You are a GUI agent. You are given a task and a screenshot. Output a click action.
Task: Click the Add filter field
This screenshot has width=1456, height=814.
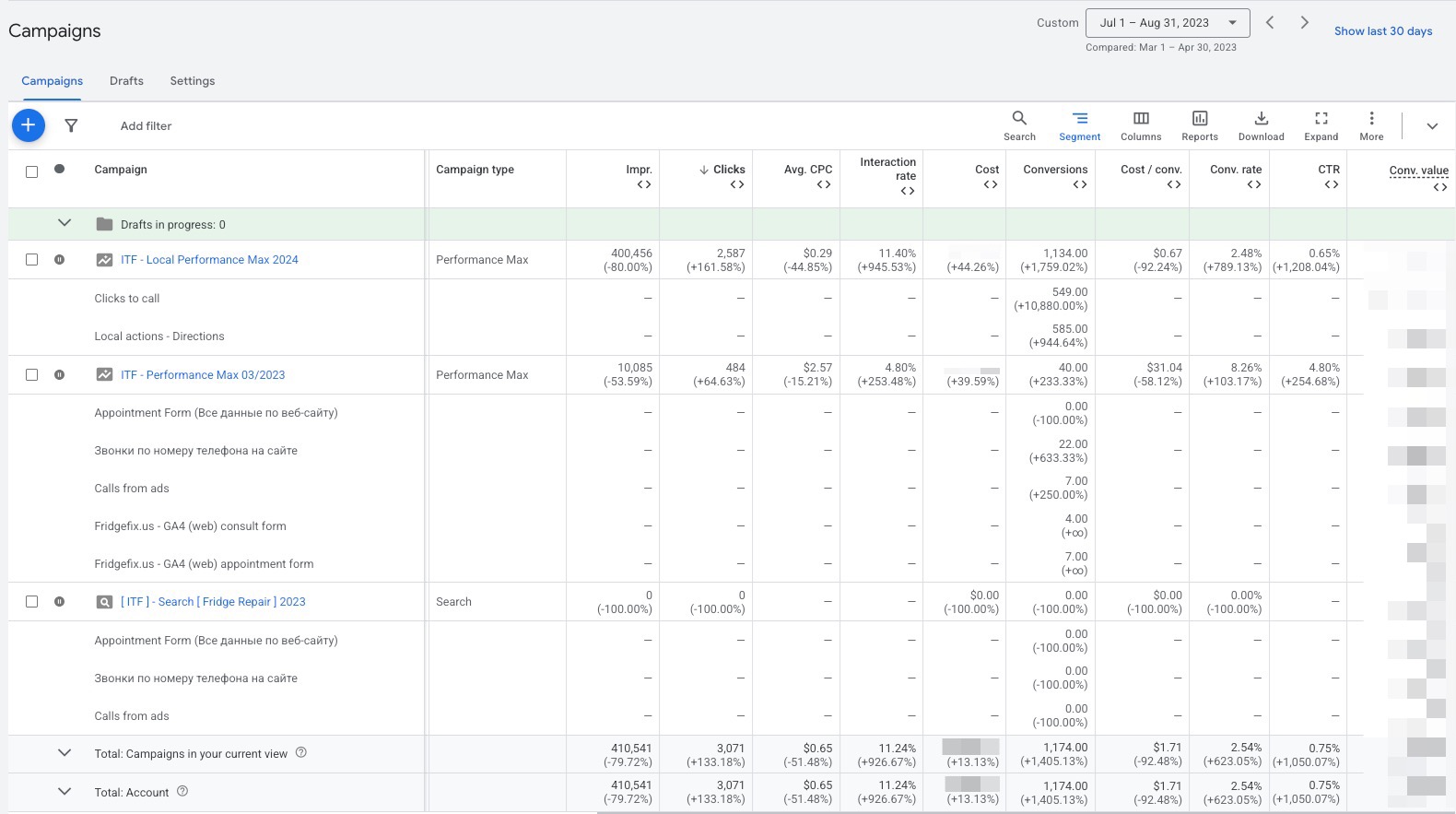(146, 126)
